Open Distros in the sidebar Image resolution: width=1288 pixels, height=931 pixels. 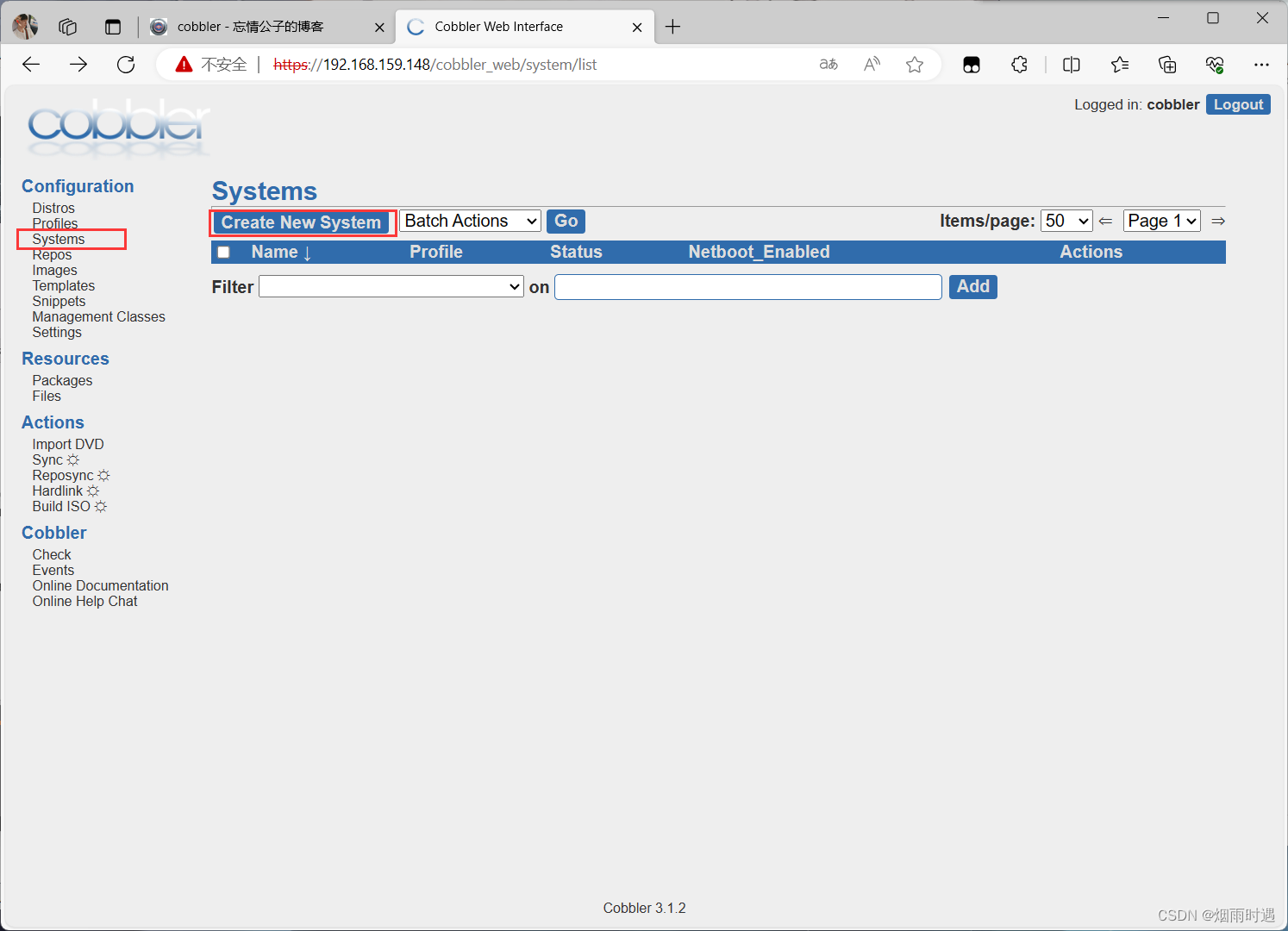pos(53,208)
